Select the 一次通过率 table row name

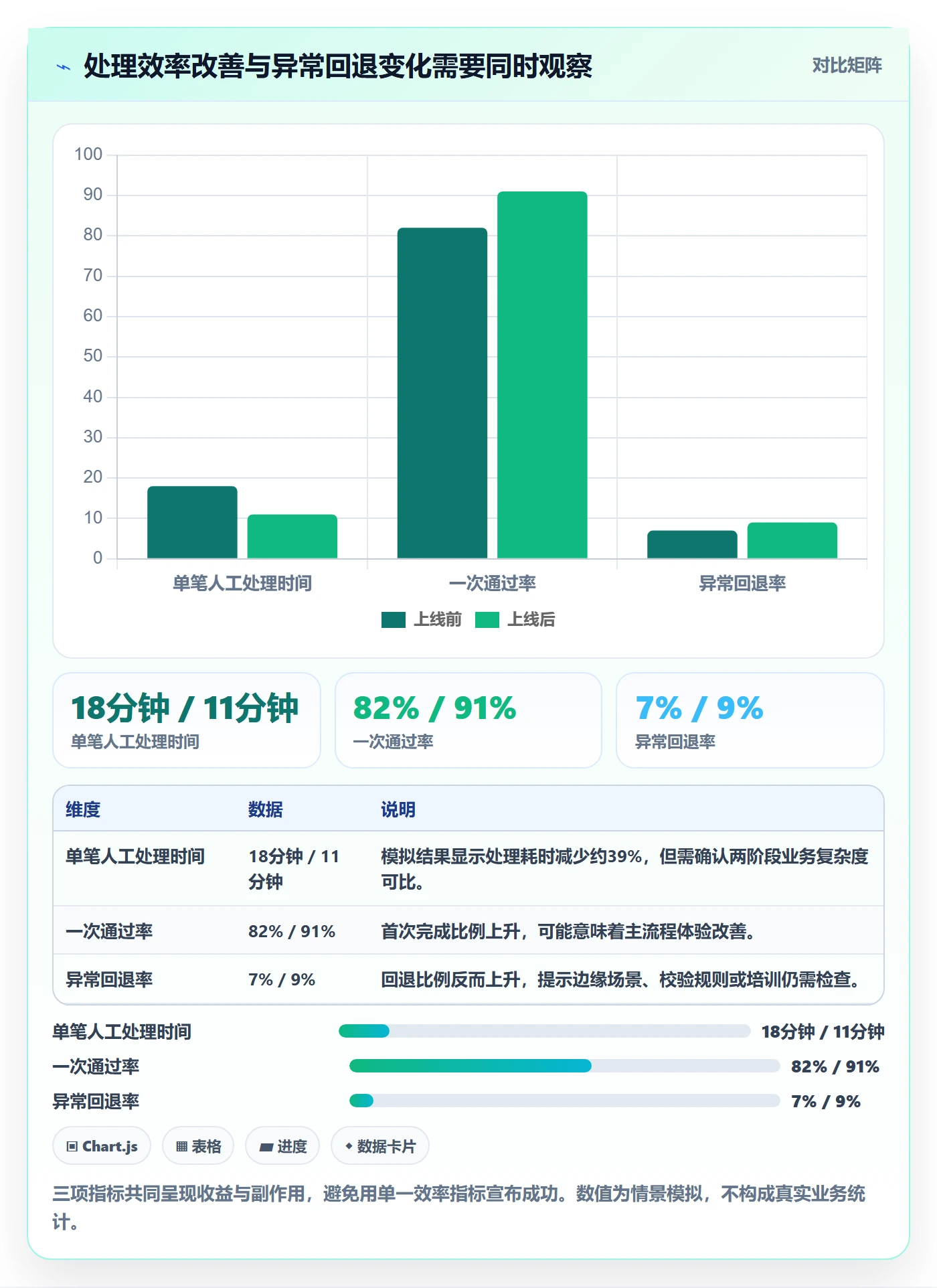point(109,931)
